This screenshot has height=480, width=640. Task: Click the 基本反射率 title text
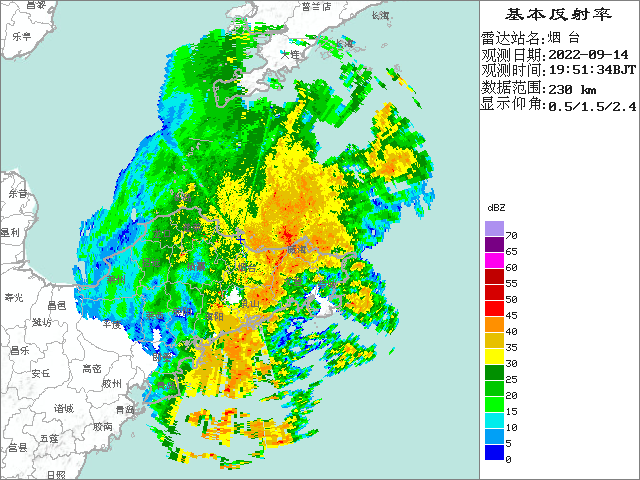[558, 14]
